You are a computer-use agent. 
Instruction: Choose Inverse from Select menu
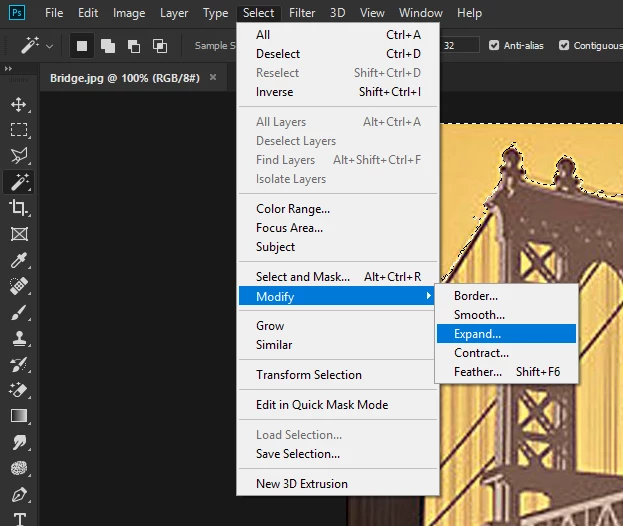339,92
